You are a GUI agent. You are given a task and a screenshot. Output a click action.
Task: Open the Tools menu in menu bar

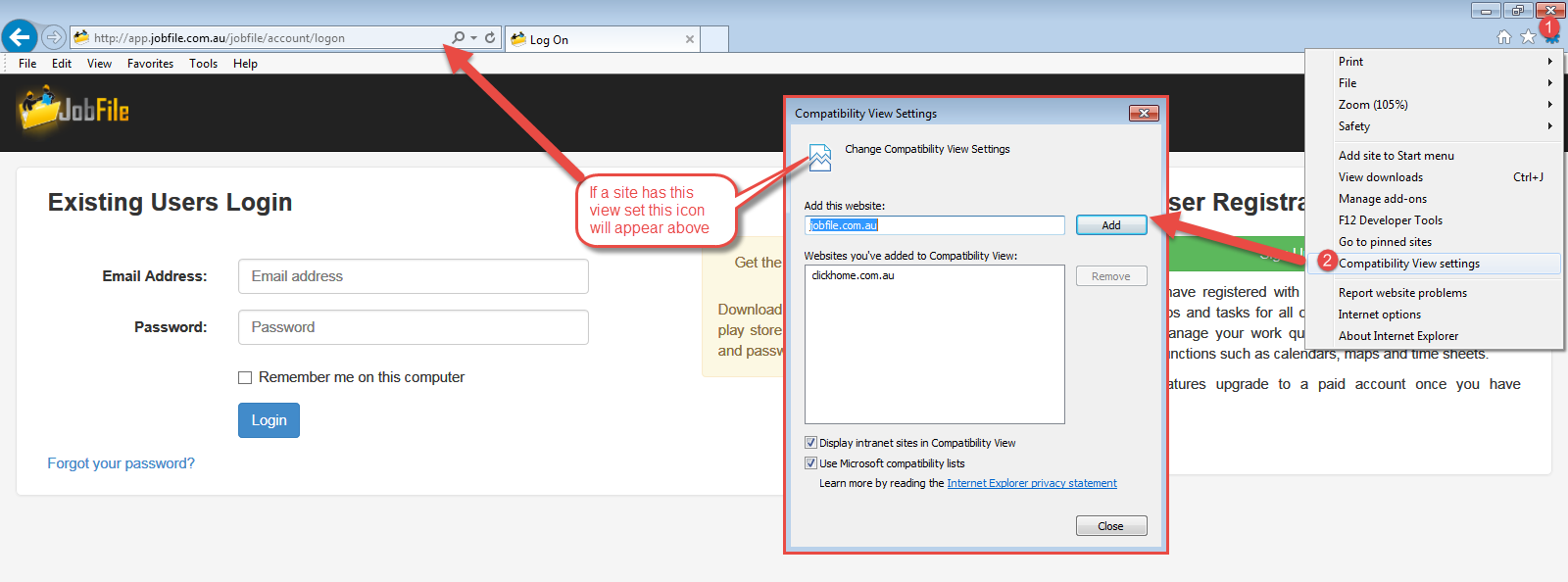(x=203, y=64)
